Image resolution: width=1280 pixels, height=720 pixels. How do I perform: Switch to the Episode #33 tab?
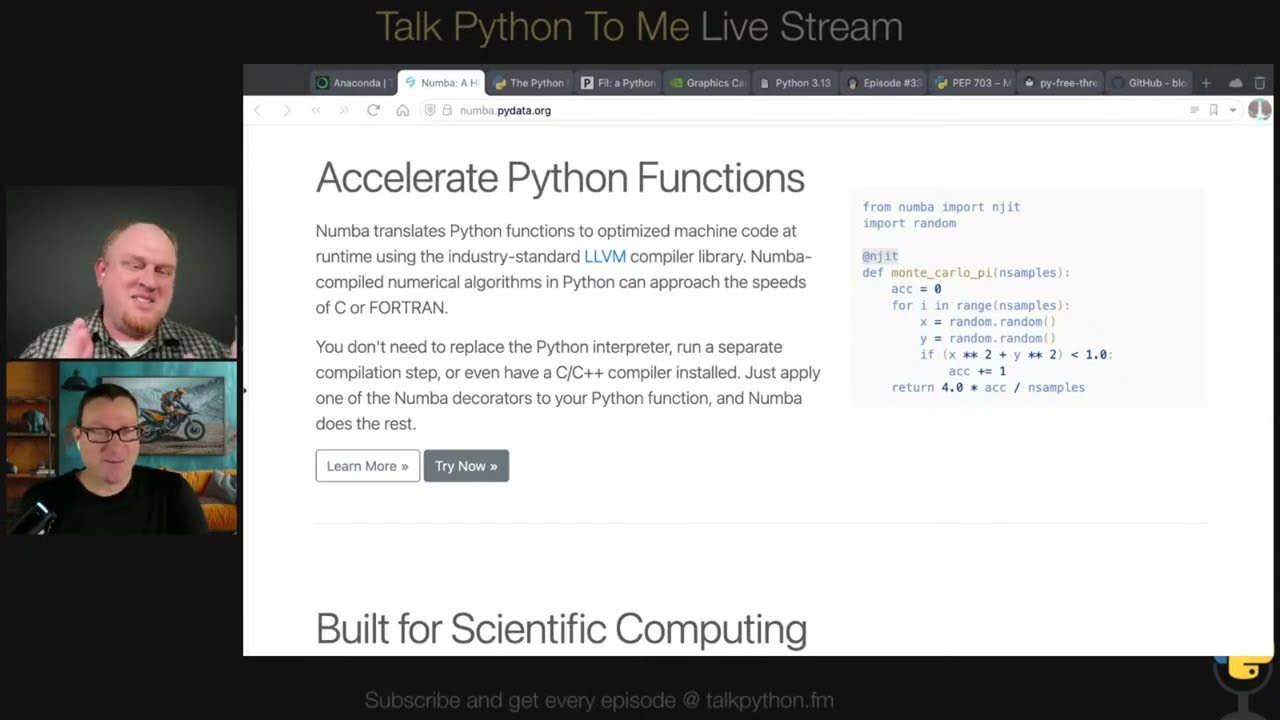pos(884,83)
